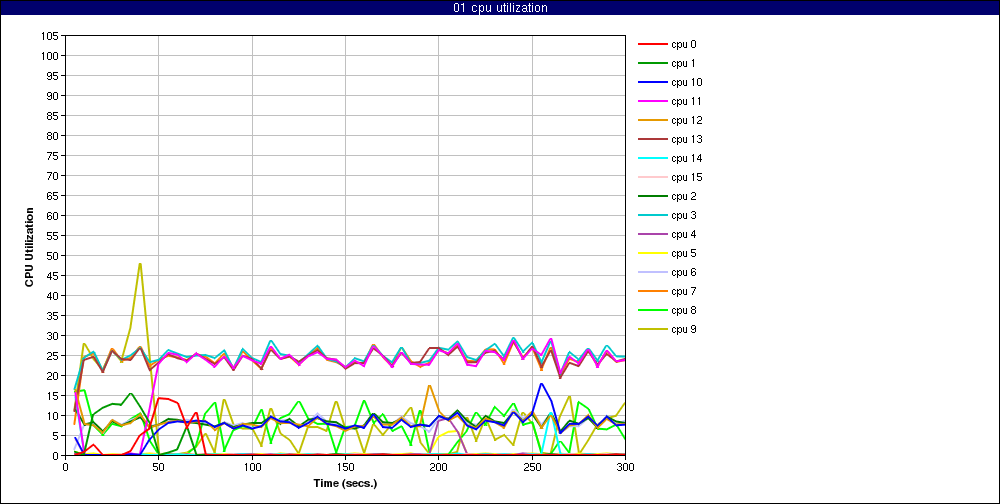This screenshot has height=504, width=1000.
Task: Click the 300 x-axis tick label
Action: [626, 467]
